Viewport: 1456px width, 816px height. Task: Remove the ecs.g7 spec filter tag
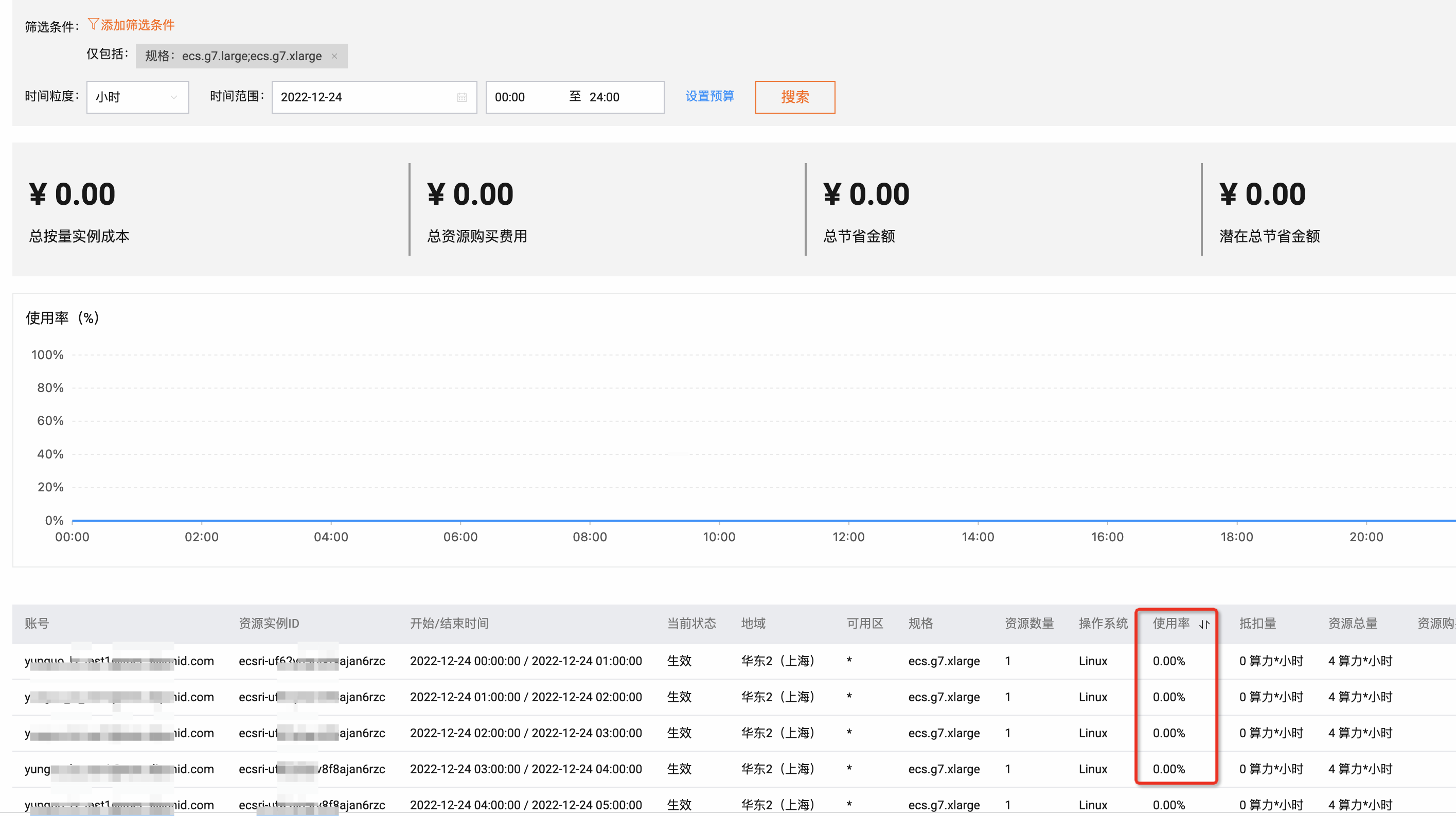(334, 56)
